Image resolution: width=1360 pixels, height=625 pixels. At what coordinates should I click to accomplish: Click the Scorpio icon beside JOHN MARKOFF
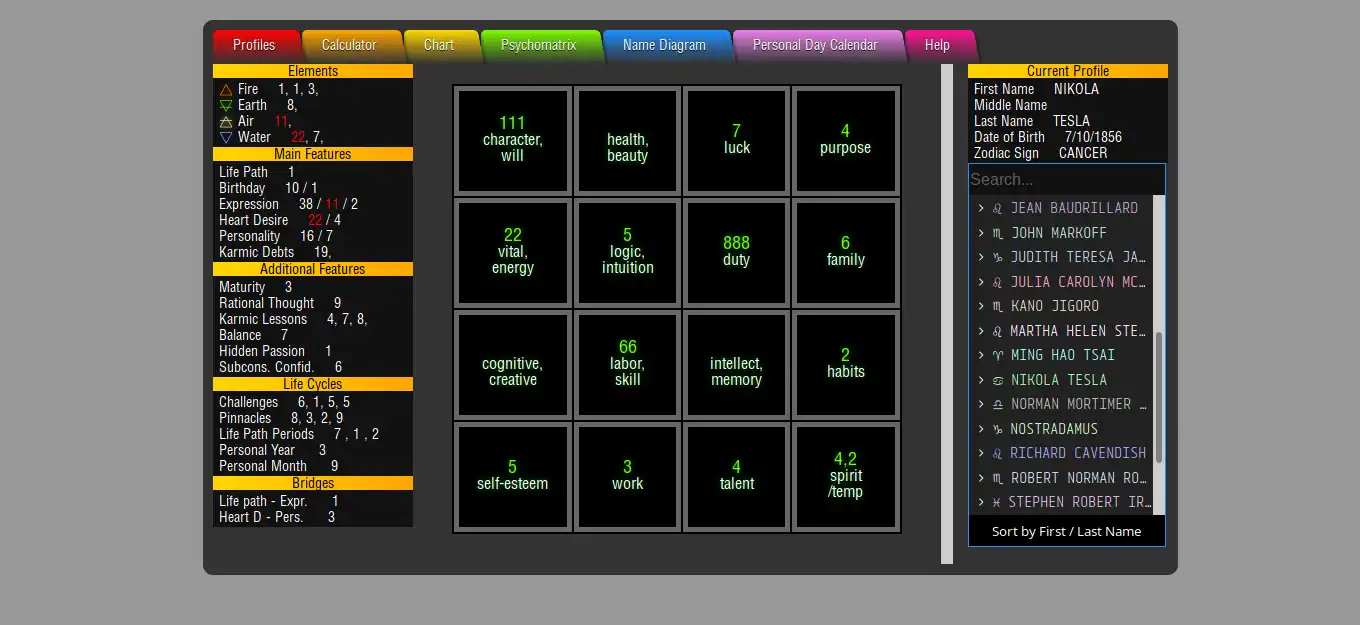pyautogui.click(x=997, y=233)
